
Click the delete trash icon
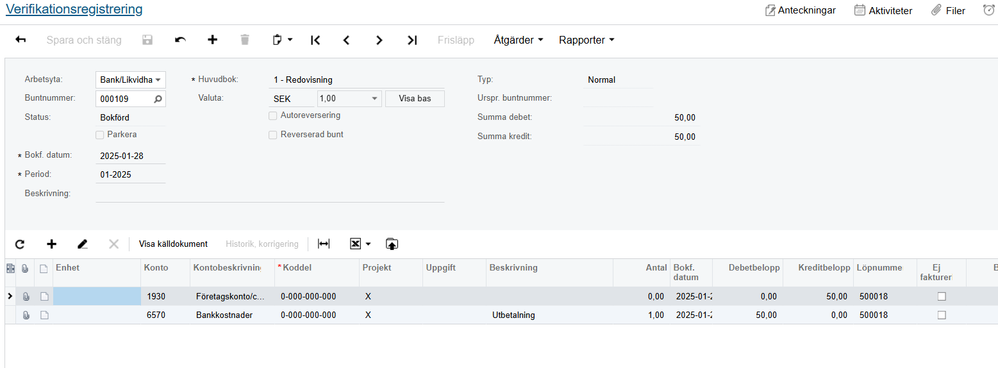click(x=245, y=39)
